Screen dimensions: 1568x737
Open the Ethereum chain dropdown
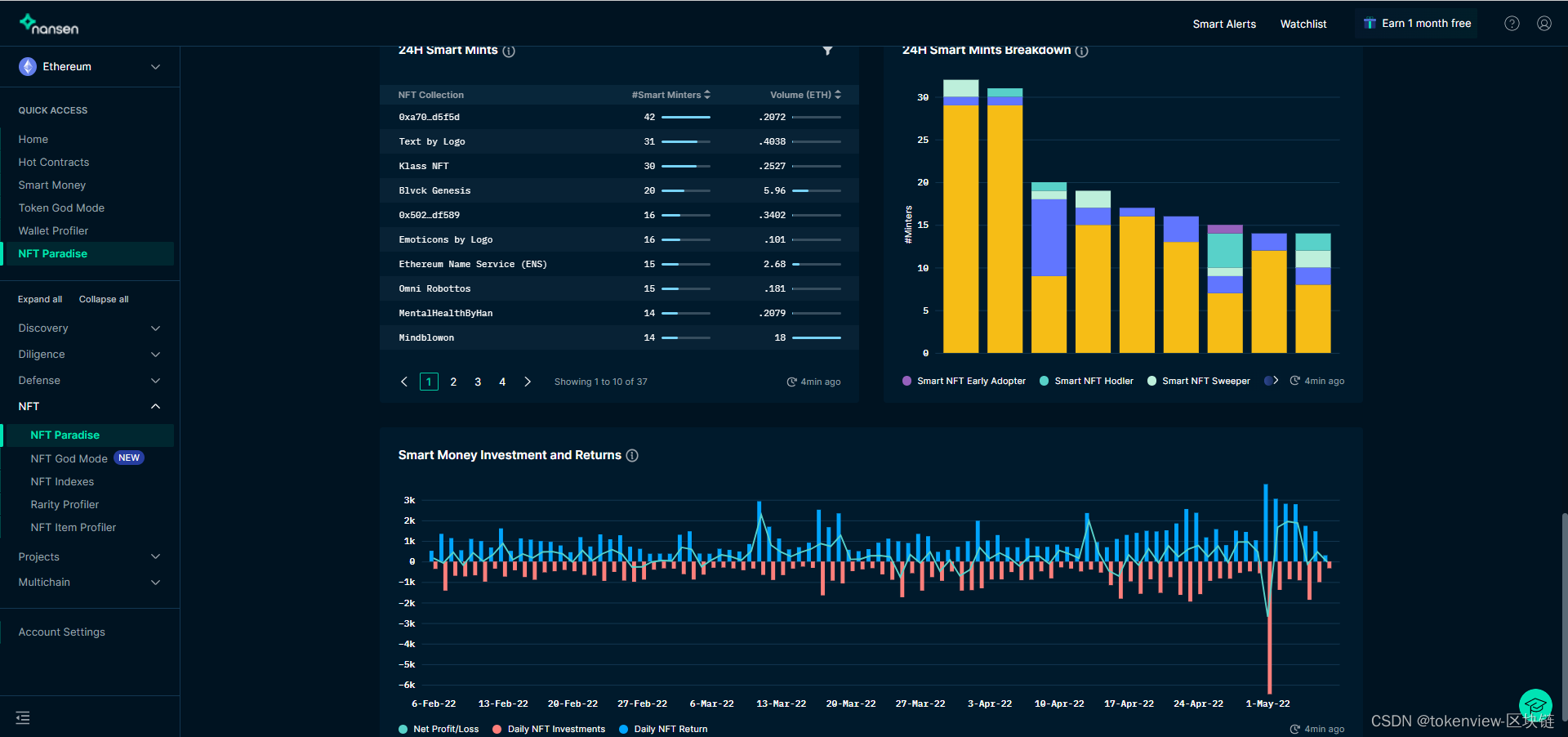point(90,67)
